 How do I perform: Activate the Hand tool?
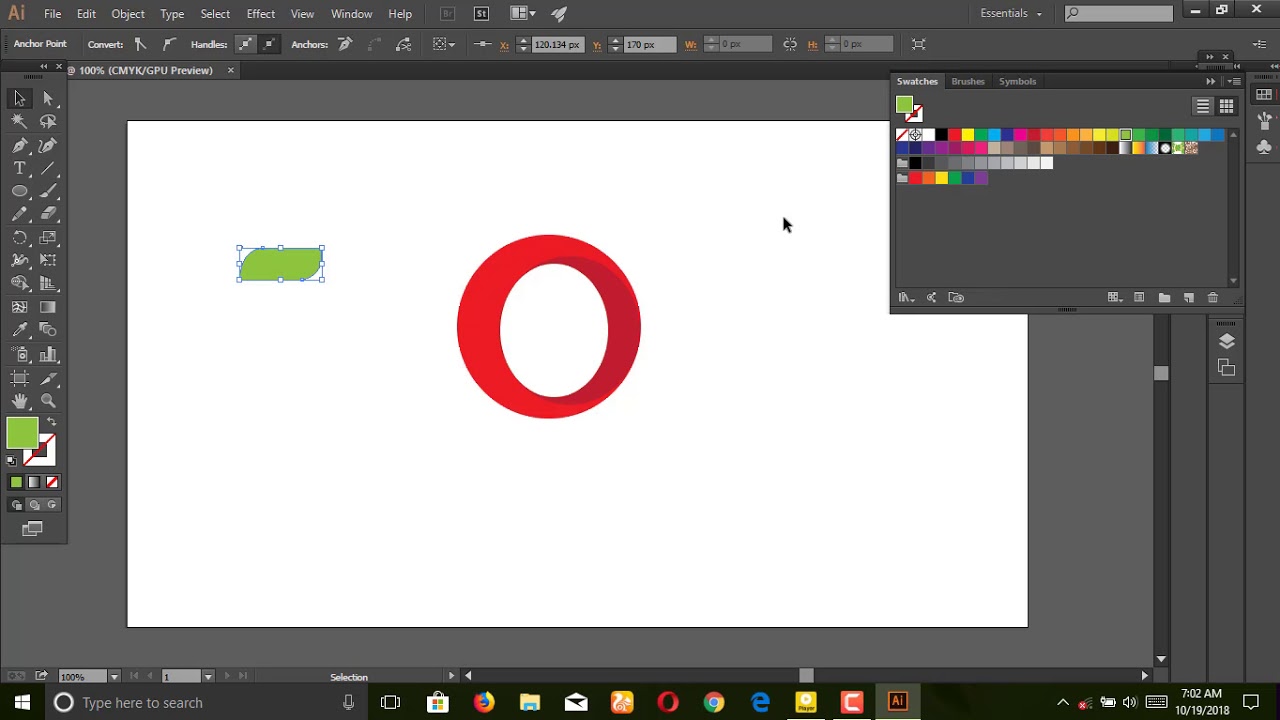(19, 401)
